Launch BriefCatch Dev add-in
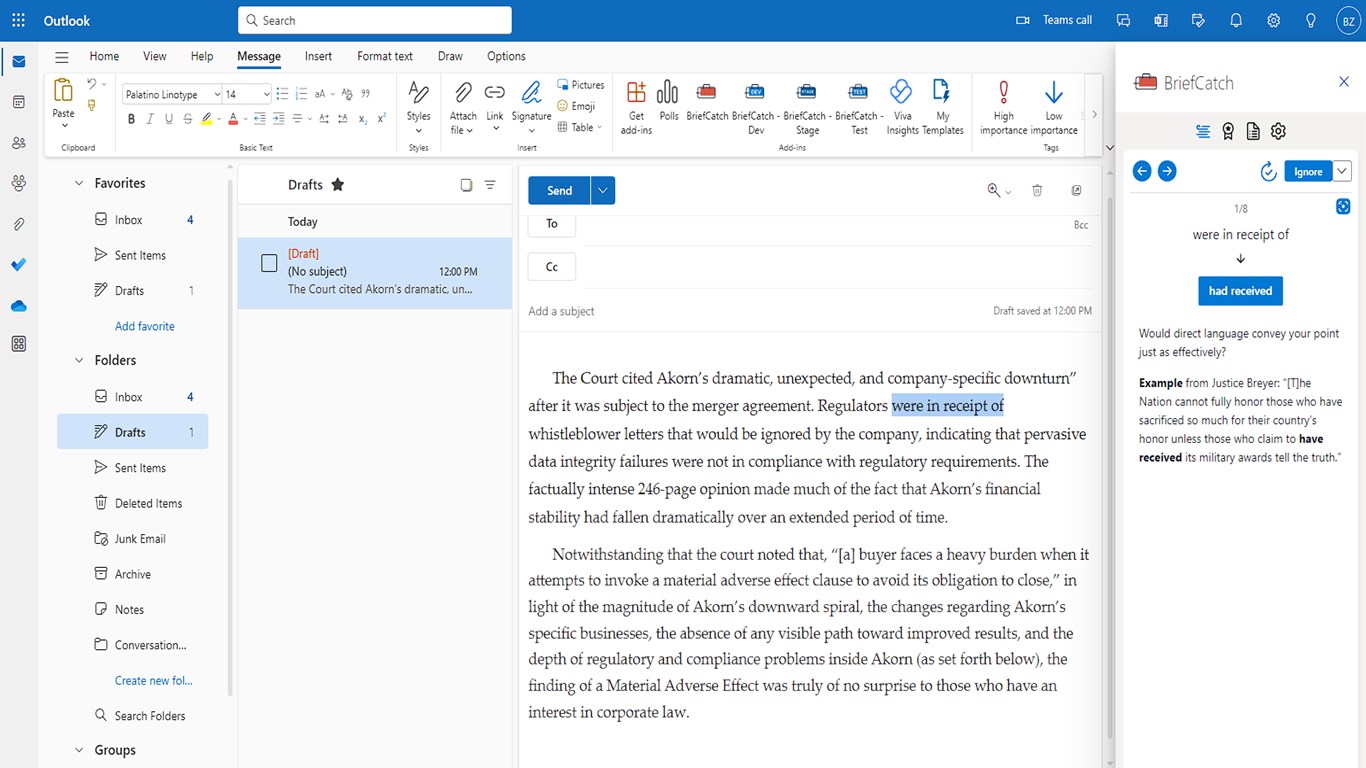Viewport: 1366px width, 768px height. [755, 107]
